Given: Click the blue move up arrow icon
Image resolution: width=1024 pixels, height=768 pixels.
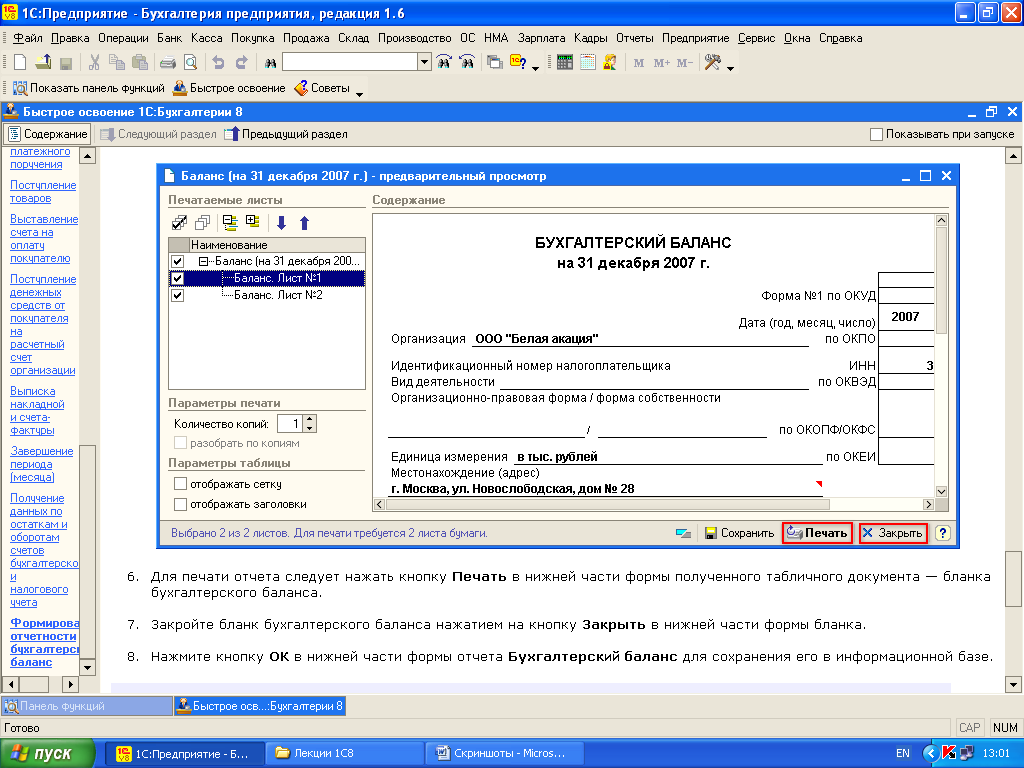Looking at the screenshot, I should [x=304, y=223].
